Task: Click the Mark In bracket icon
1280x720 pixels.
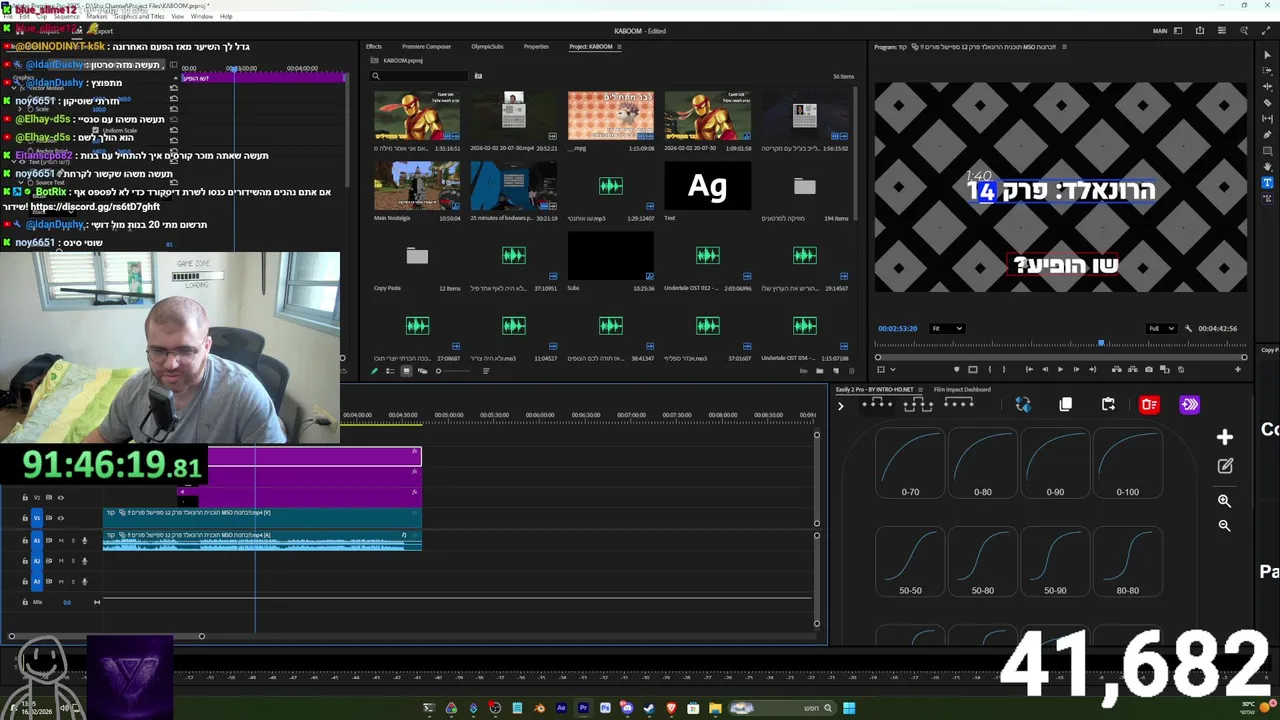Action: 990,369
